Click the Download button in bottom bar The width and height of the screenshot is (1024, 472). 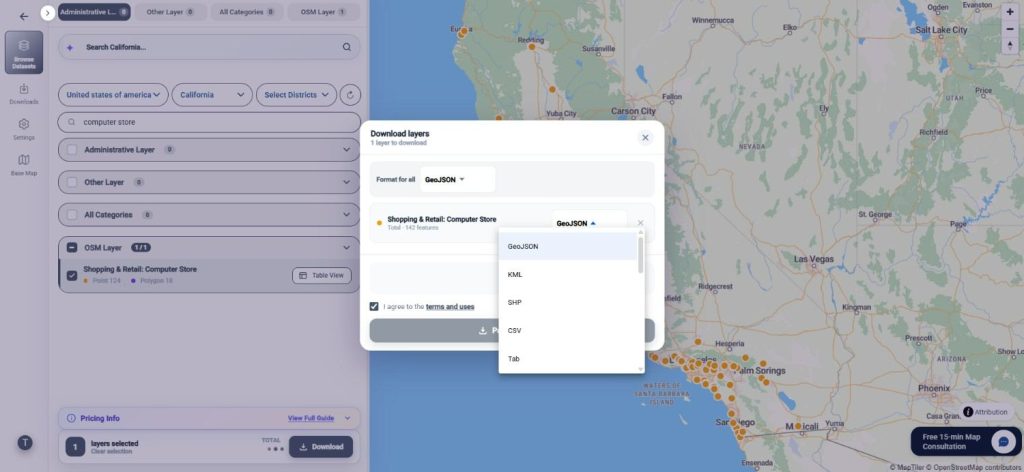pyautogui.click(x=321, y=447)
